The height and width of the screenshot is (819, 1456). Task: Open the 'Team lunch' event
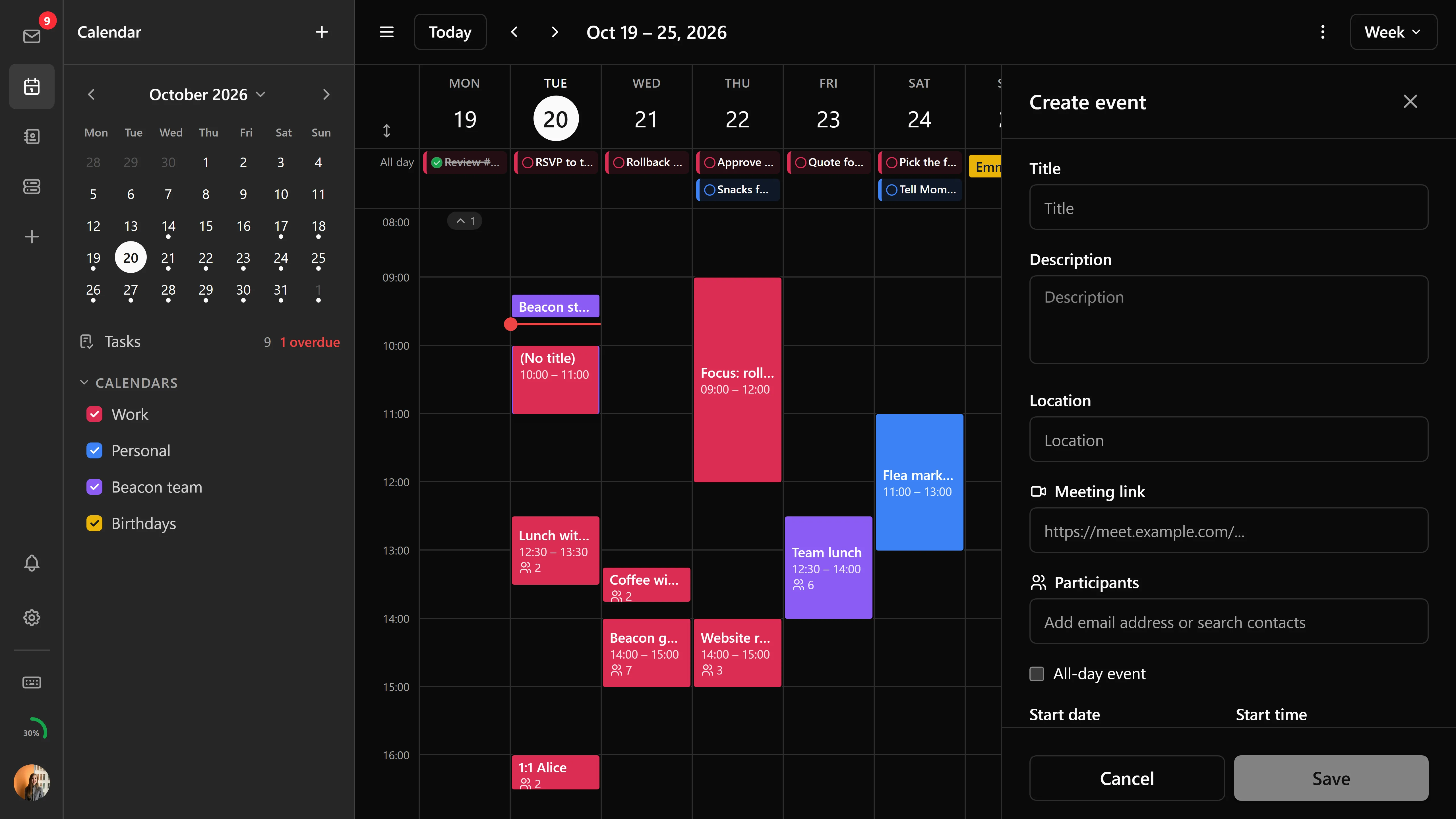point(828,568)
